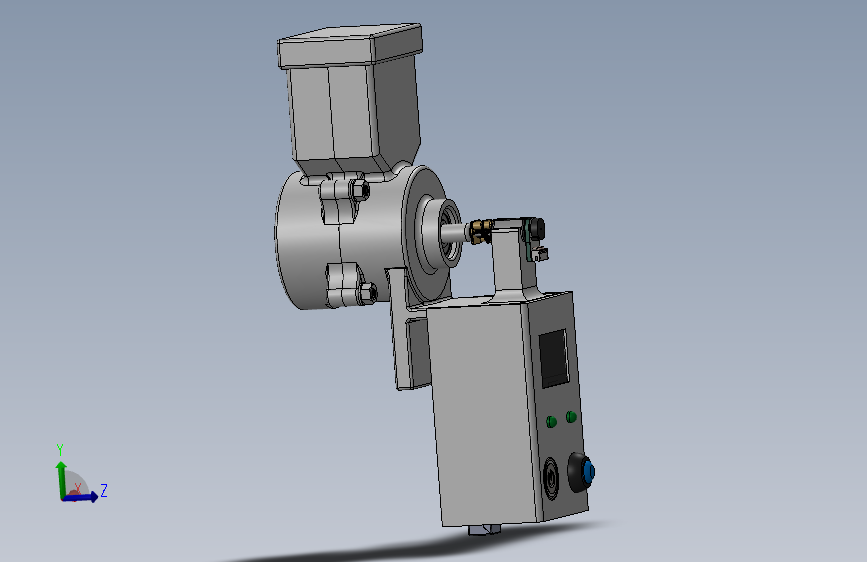Select the blue-capped knob on the control box
Screen dimensions: 867x562
(x=581, y=472)
